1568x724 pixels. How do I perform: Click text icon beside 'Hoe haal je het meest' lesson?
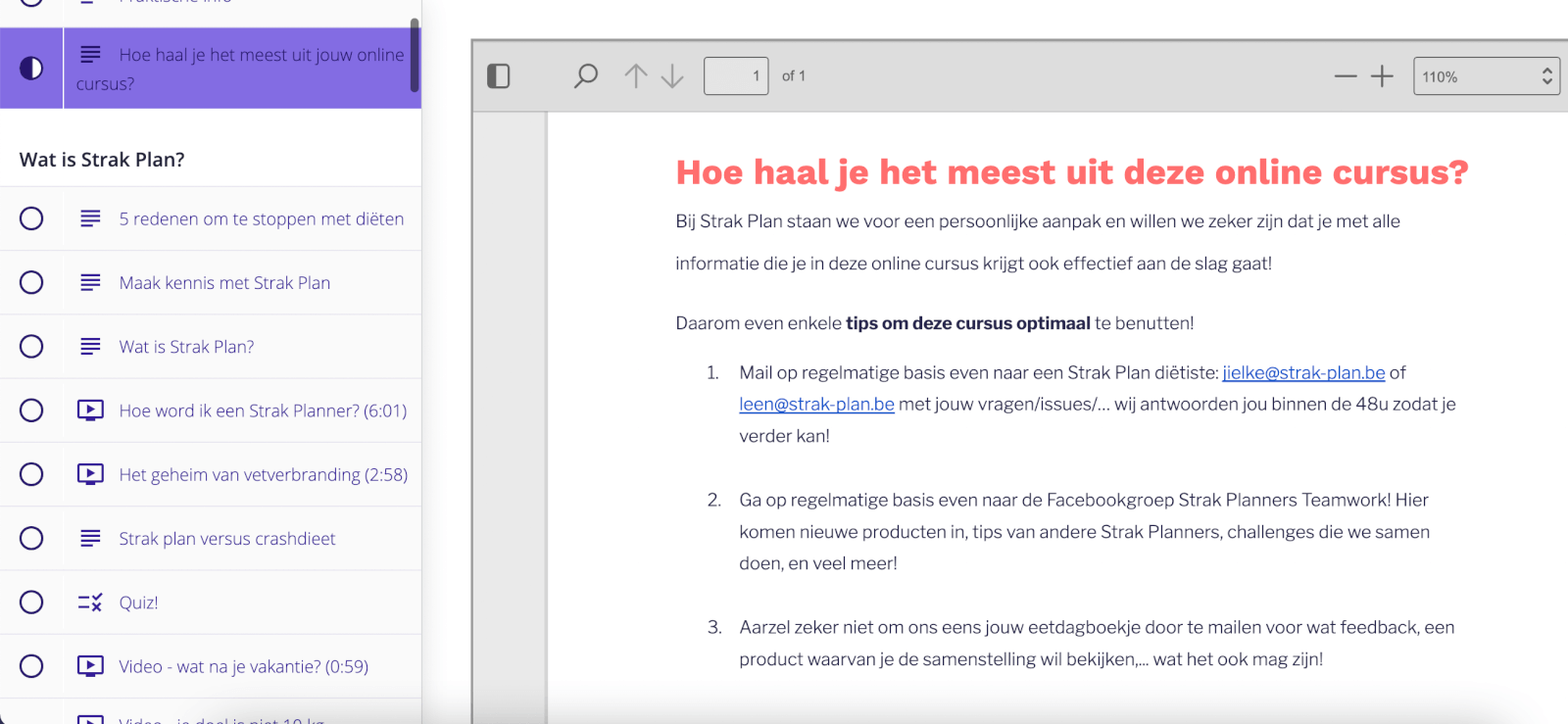pyautogui.click(x=90, y=54)
